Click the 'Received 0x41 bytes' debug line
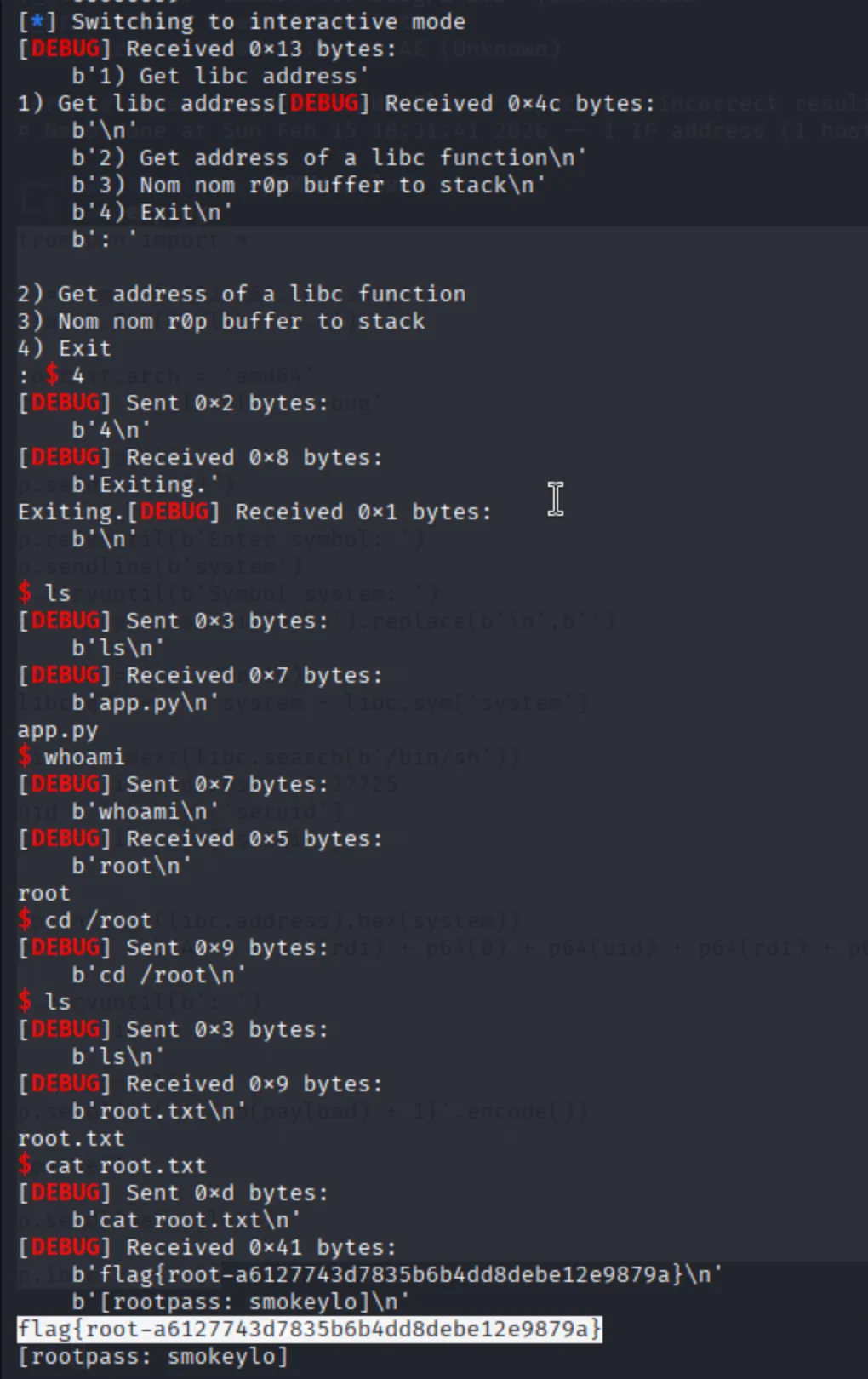This screenshot has width=868, height=1379. (207, 1247)
